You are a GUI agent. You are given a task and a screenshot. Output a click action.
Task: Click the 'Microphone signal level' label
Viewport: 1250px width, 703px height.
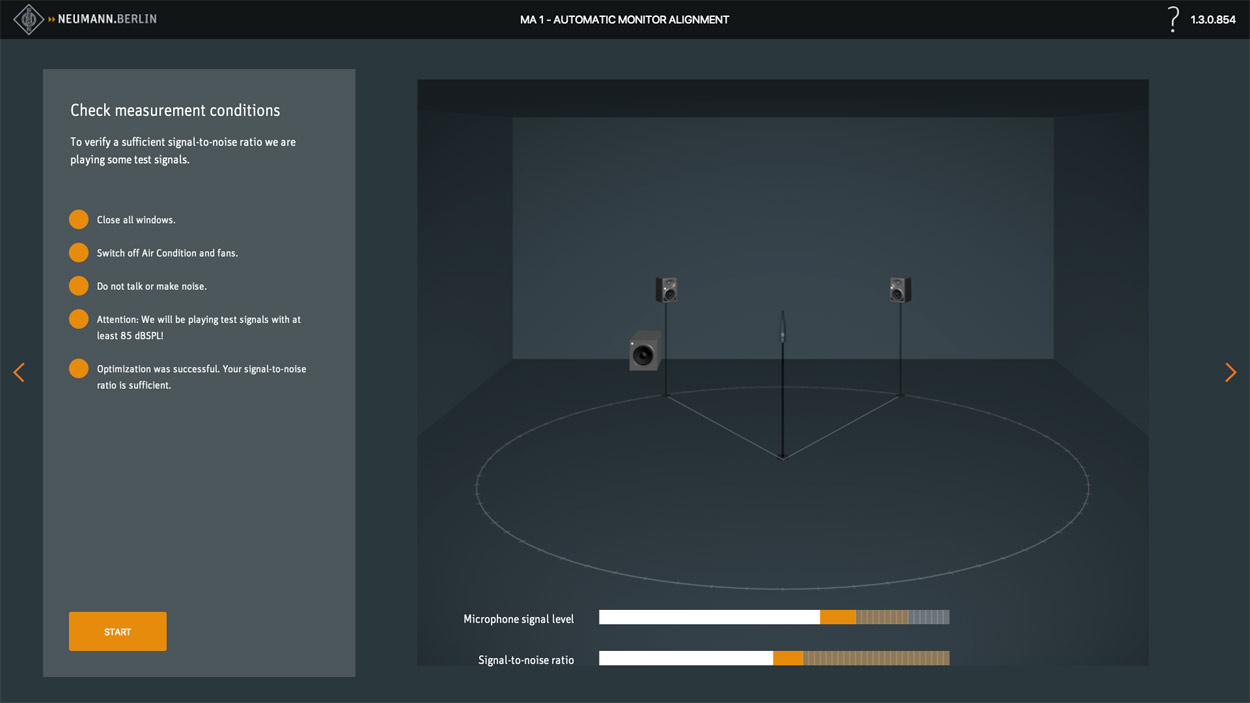[518, 619]
